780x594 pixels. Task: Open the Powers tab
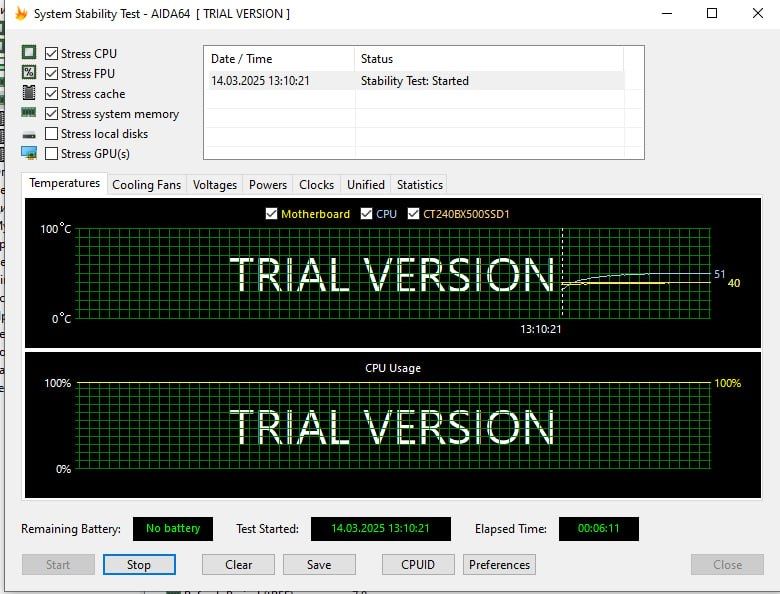pos(268,185)
